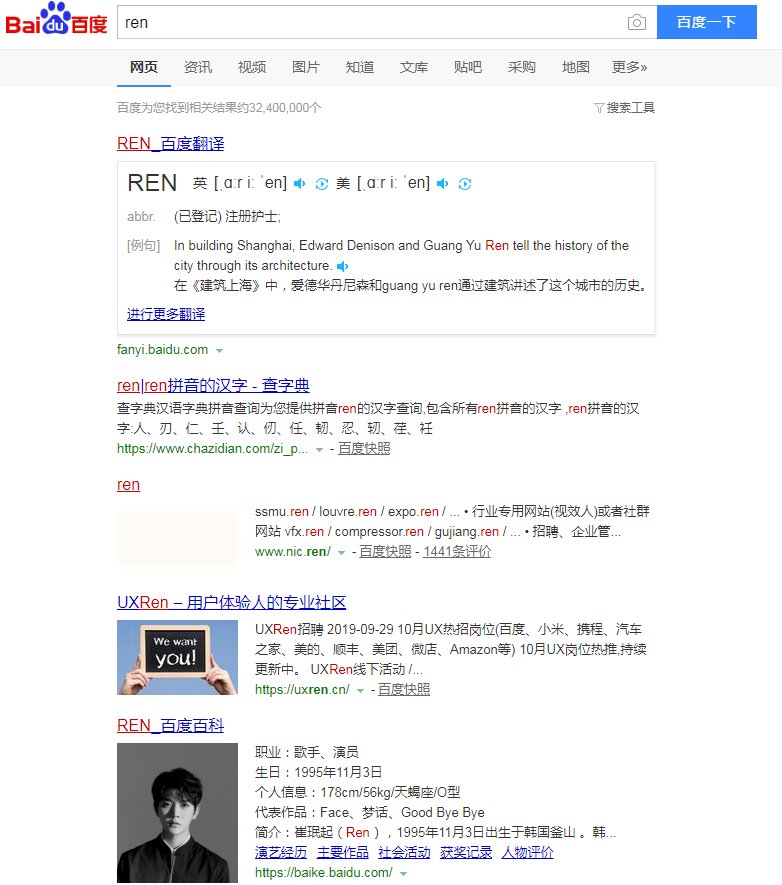
Task: Switch to the 视频 tab
Action: point(252,67)
